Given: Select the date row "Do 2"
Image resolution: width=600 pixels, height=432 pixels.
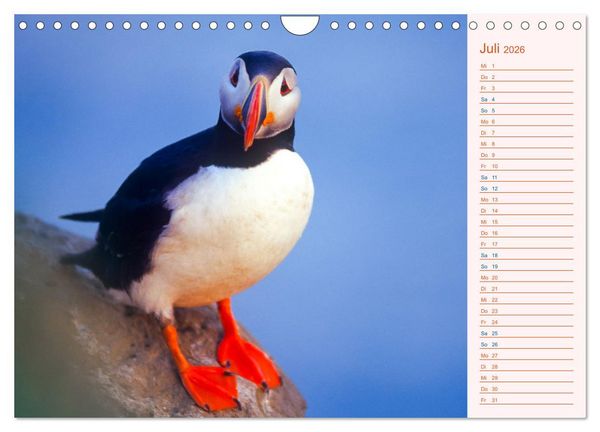Looking at the screenshot, I should pos(527,77).
